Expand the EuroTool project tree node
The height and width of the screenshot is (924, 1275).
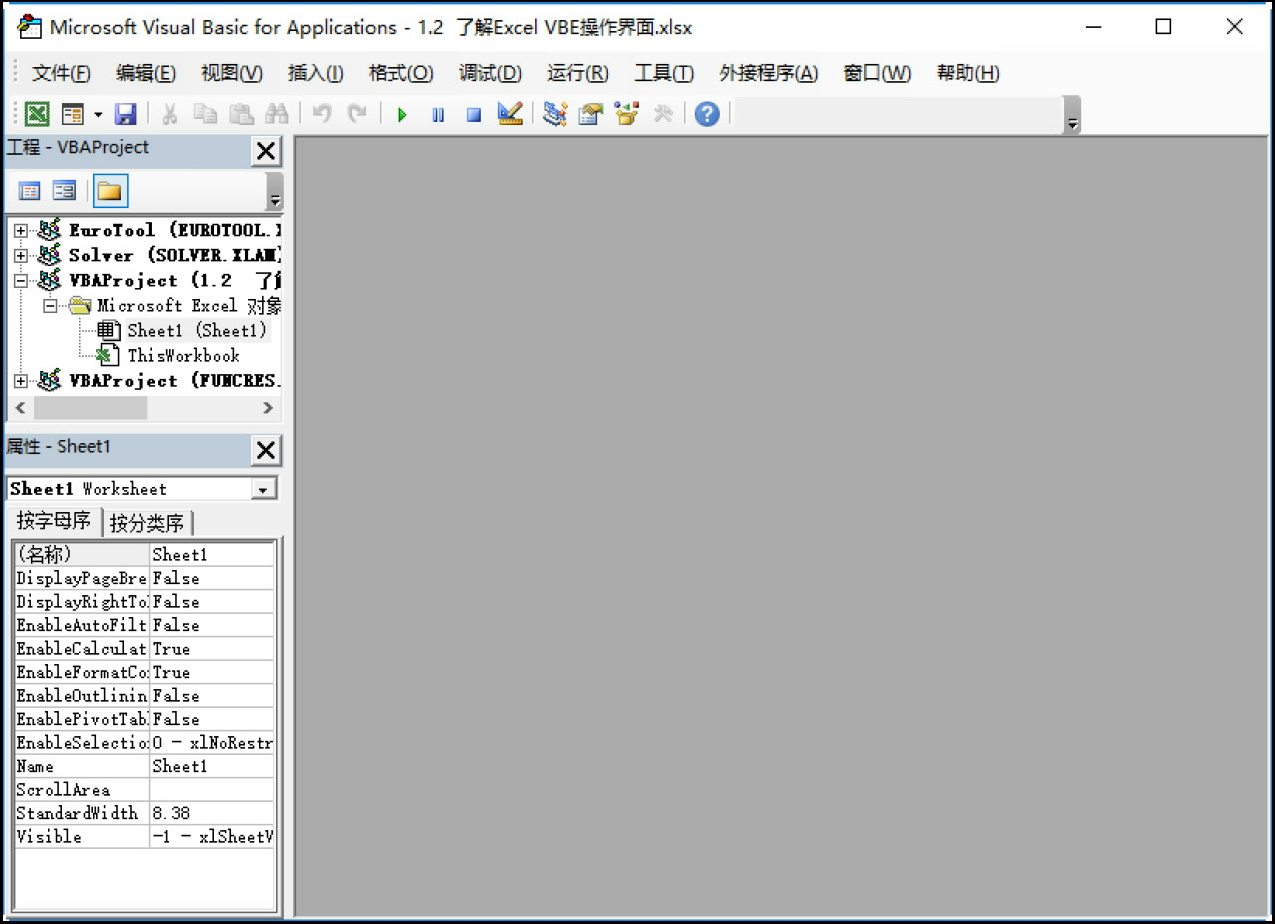pos(21,230)
